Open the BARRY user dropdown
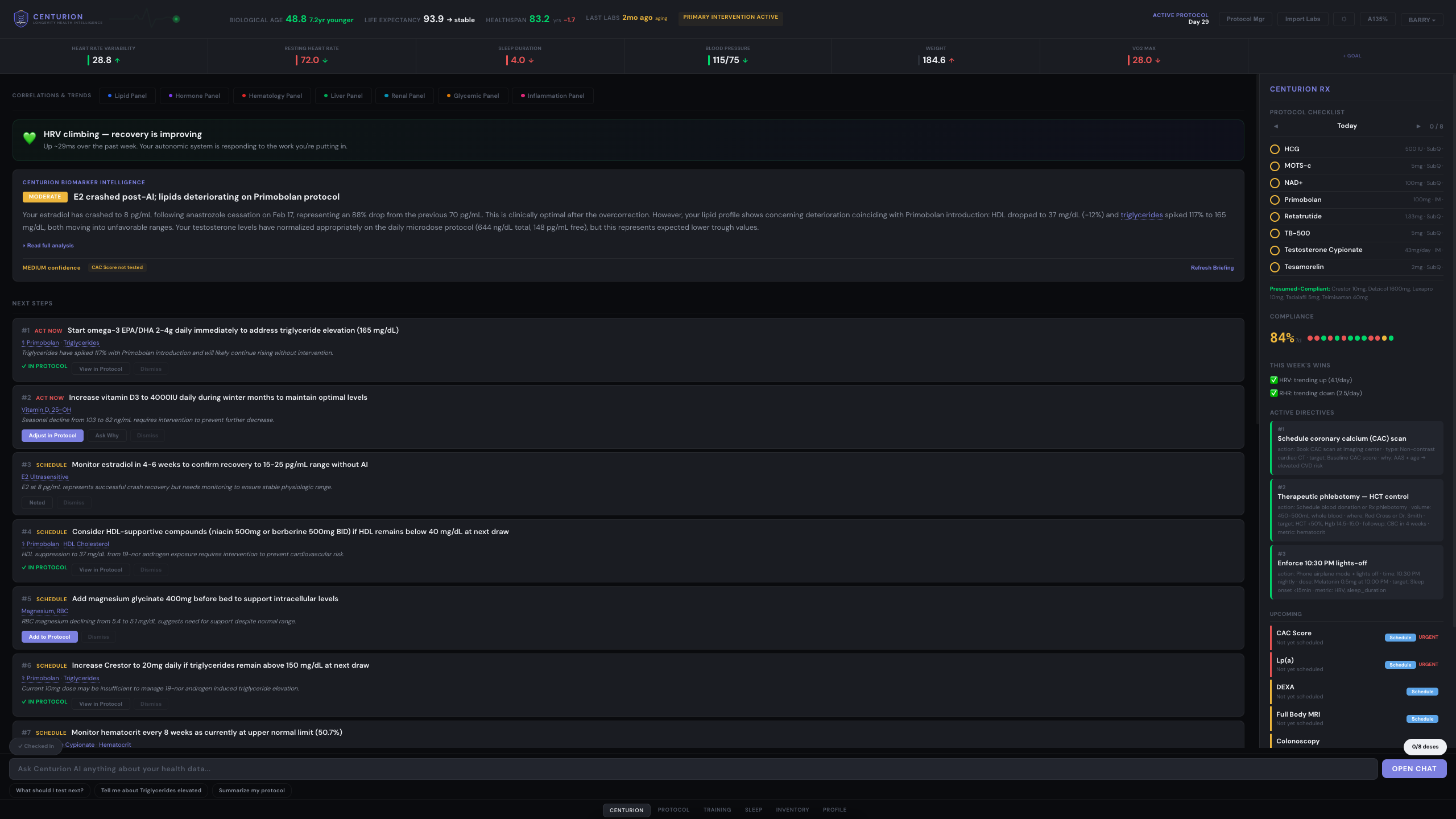 [x=1421, y=20]
